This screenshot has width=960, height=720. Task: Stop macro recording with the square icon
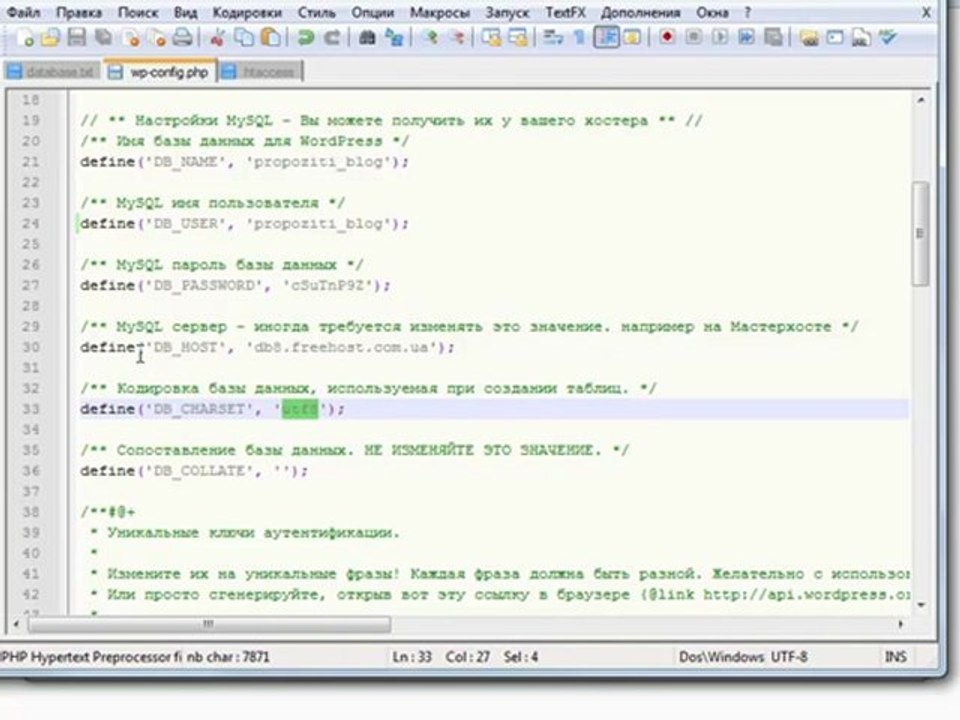694,38
